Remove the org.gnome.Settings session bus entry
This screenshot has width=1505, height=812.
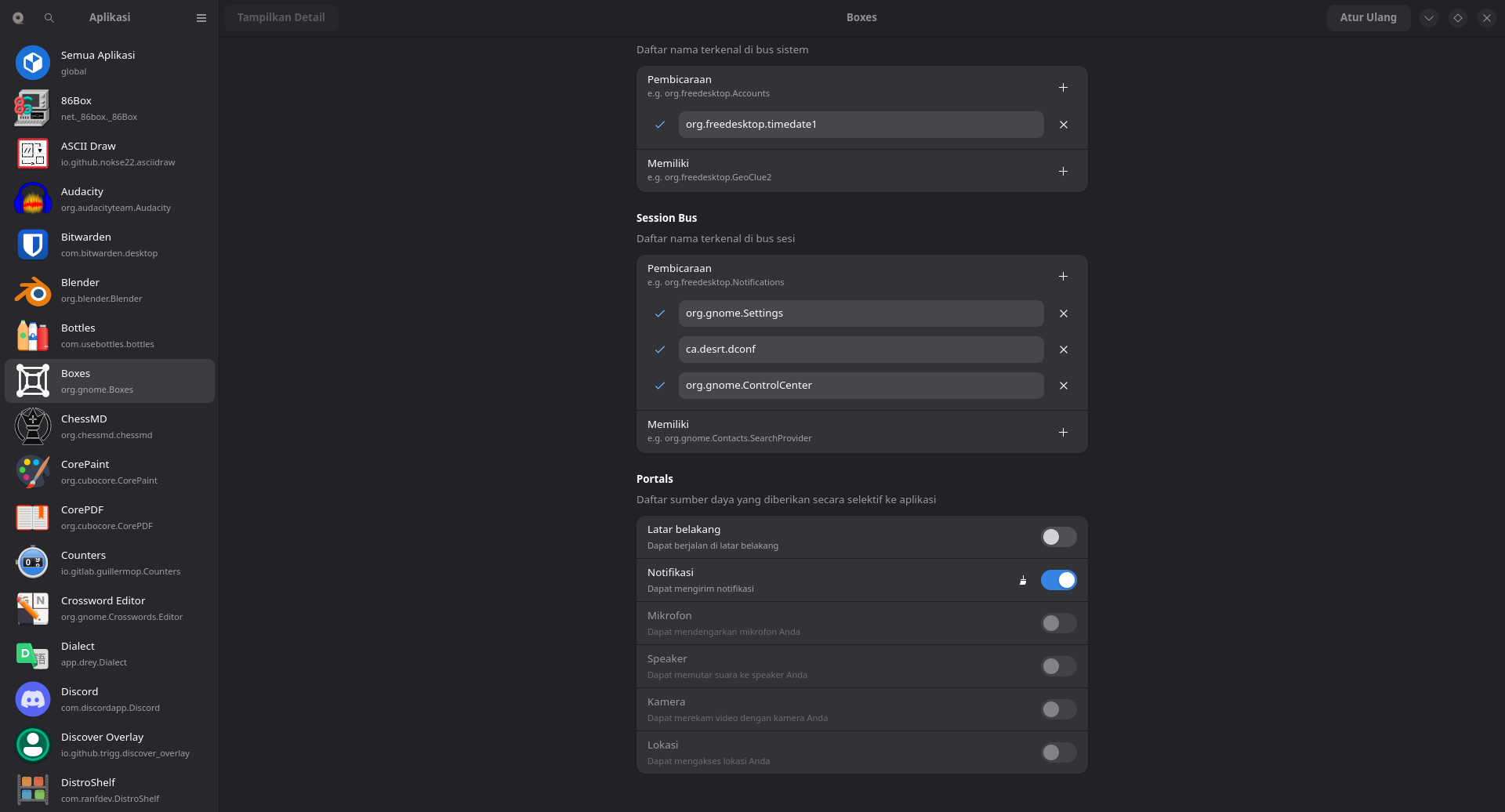pyautogui.click(x=1064, y=314)
